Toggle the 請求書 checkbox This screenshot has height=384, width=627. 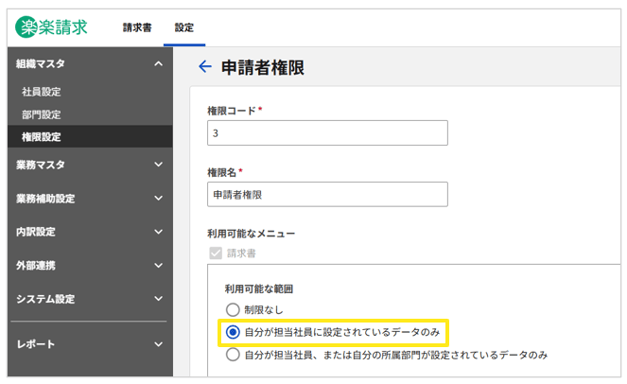pos(216,253)
